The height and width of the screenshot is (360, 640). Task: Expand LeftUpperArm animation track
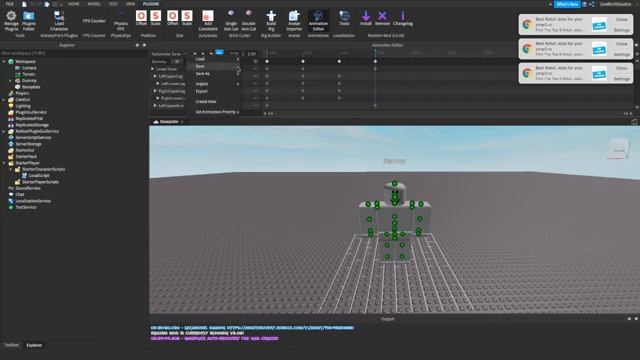coord(155,106)
